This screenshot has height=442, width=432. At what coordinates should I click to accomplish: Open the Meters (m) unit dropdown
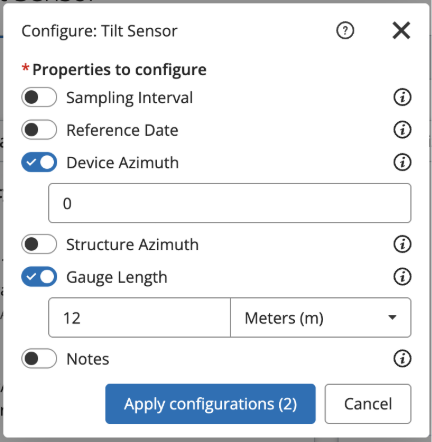(x=321, y=318)
